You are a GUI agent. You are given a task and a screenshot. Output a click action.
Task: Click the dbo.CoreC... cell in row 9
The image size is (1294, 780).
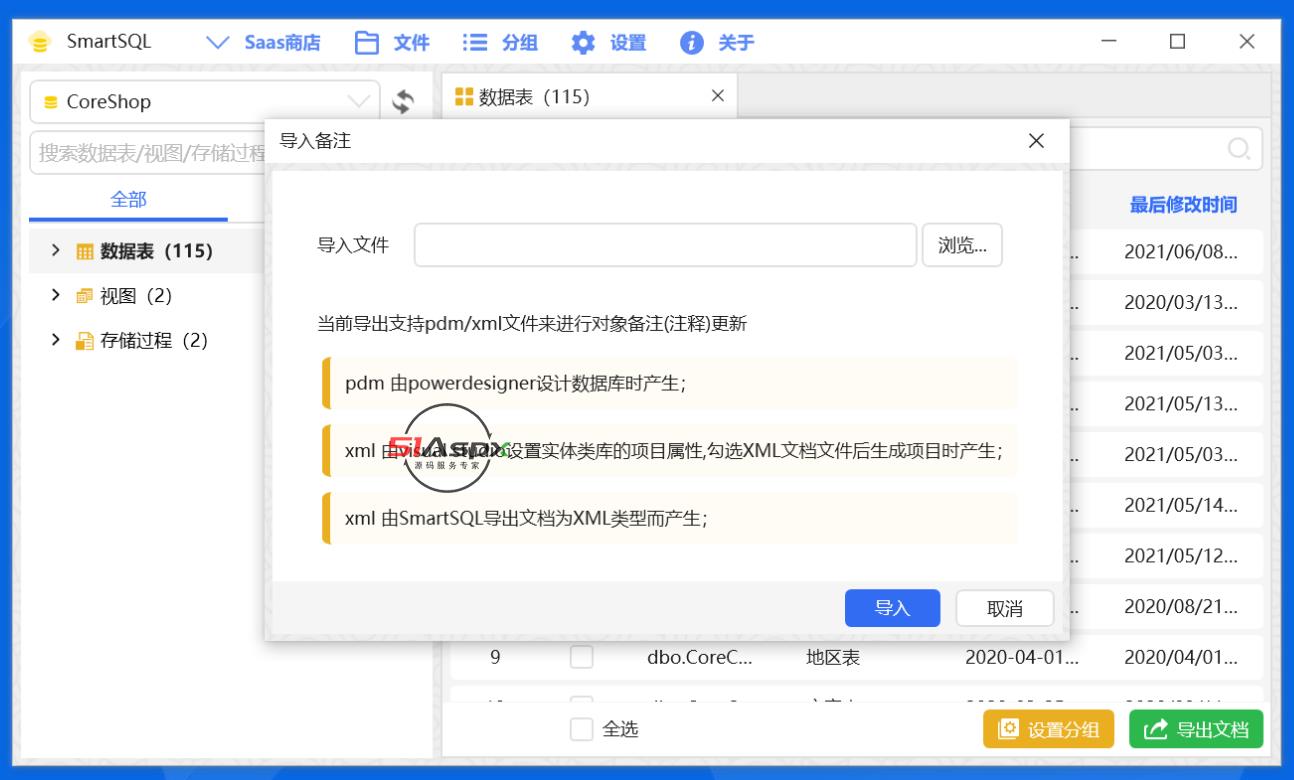point(700,657)
